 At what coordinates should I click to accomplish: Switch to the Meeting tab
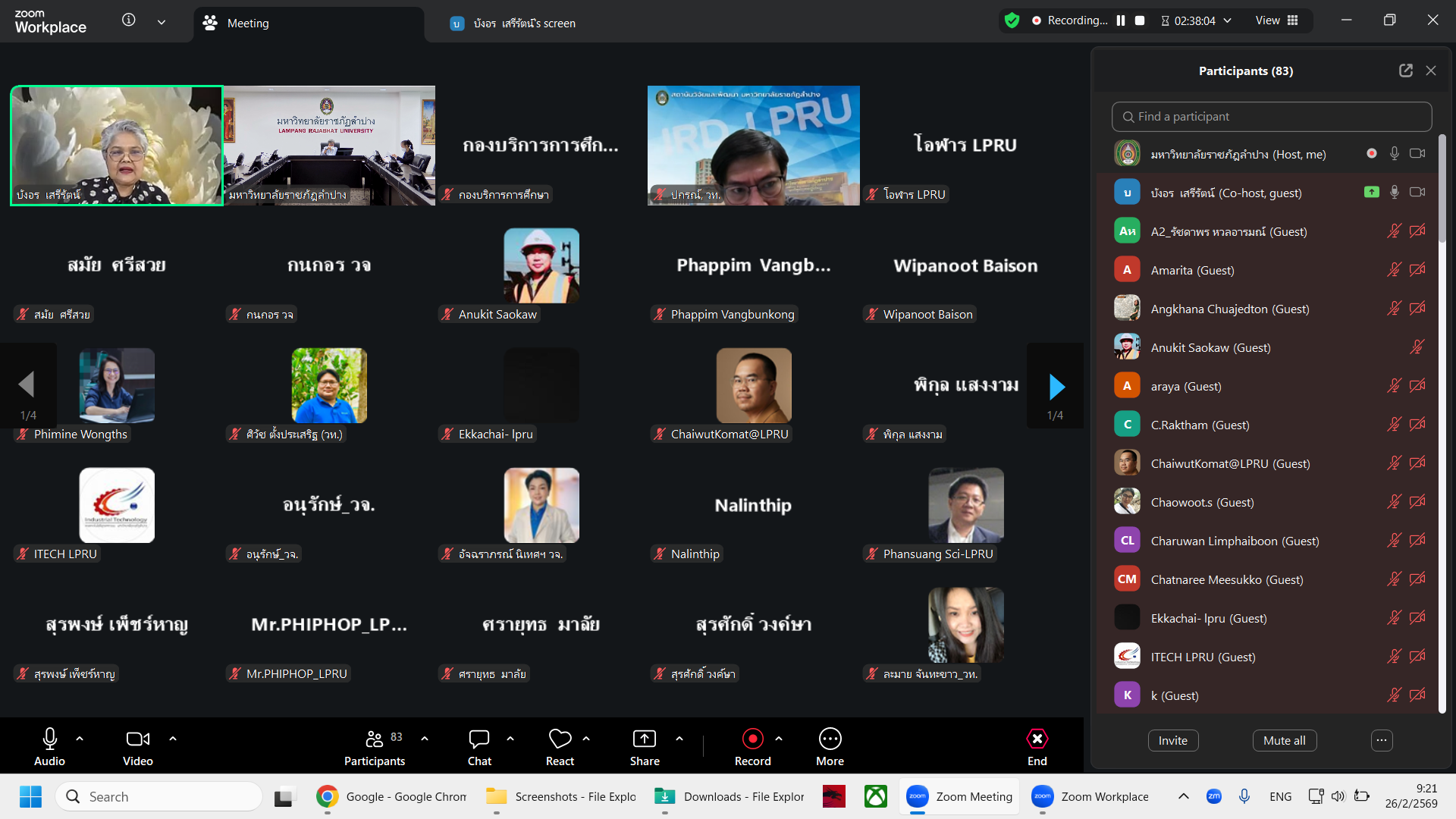tap(248, 24)
